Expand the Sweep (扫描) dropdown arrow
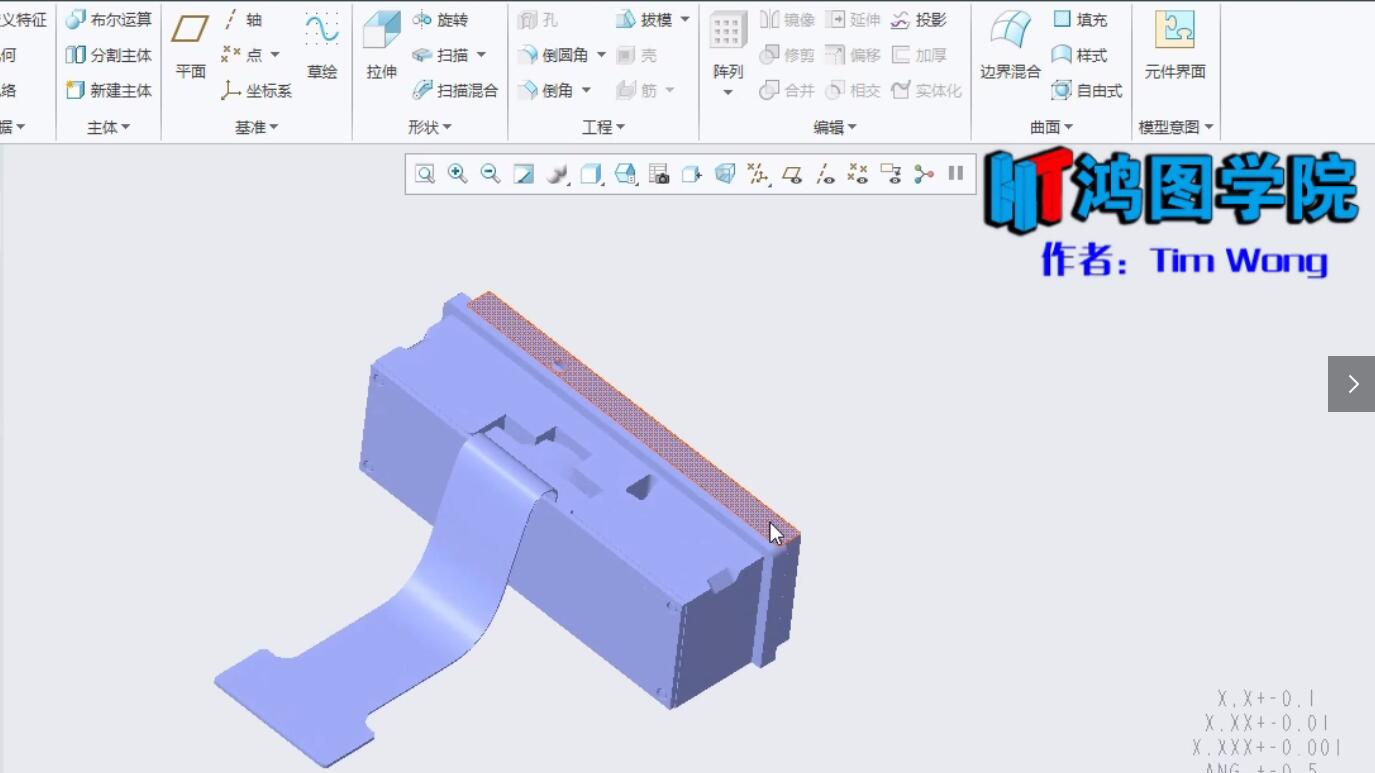 point(481,55)
